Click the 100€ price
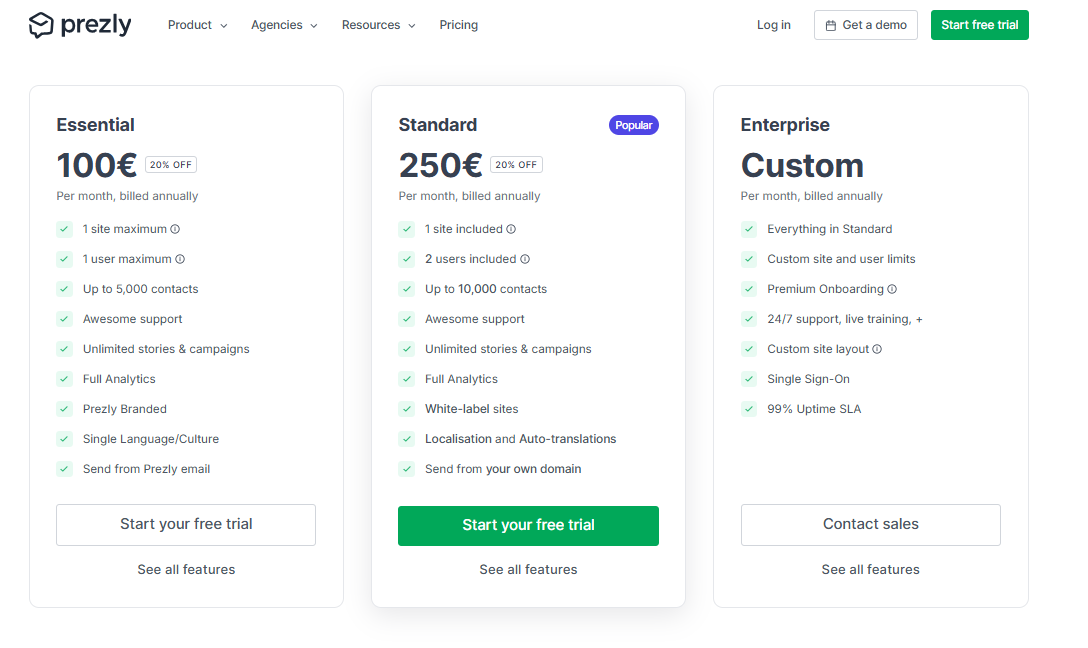The image size is (1088, 648). 96,165
